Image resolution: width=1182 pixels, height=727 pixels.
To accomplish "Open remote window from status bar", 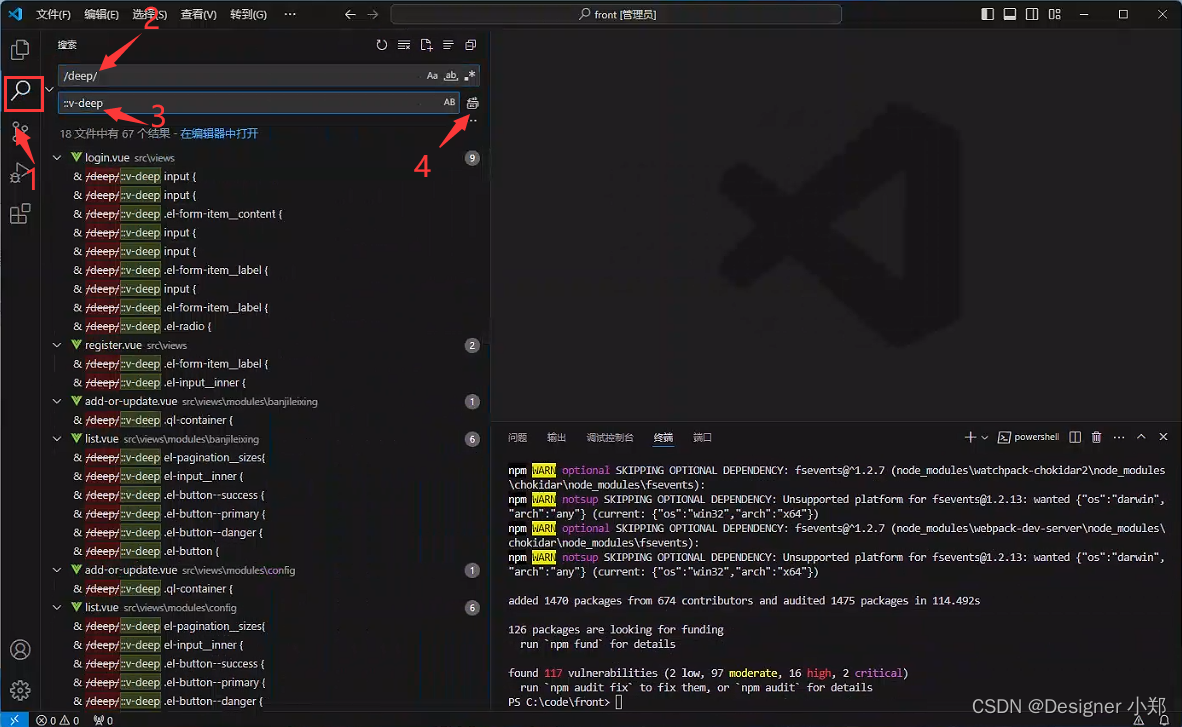I will tap(14, 720).
